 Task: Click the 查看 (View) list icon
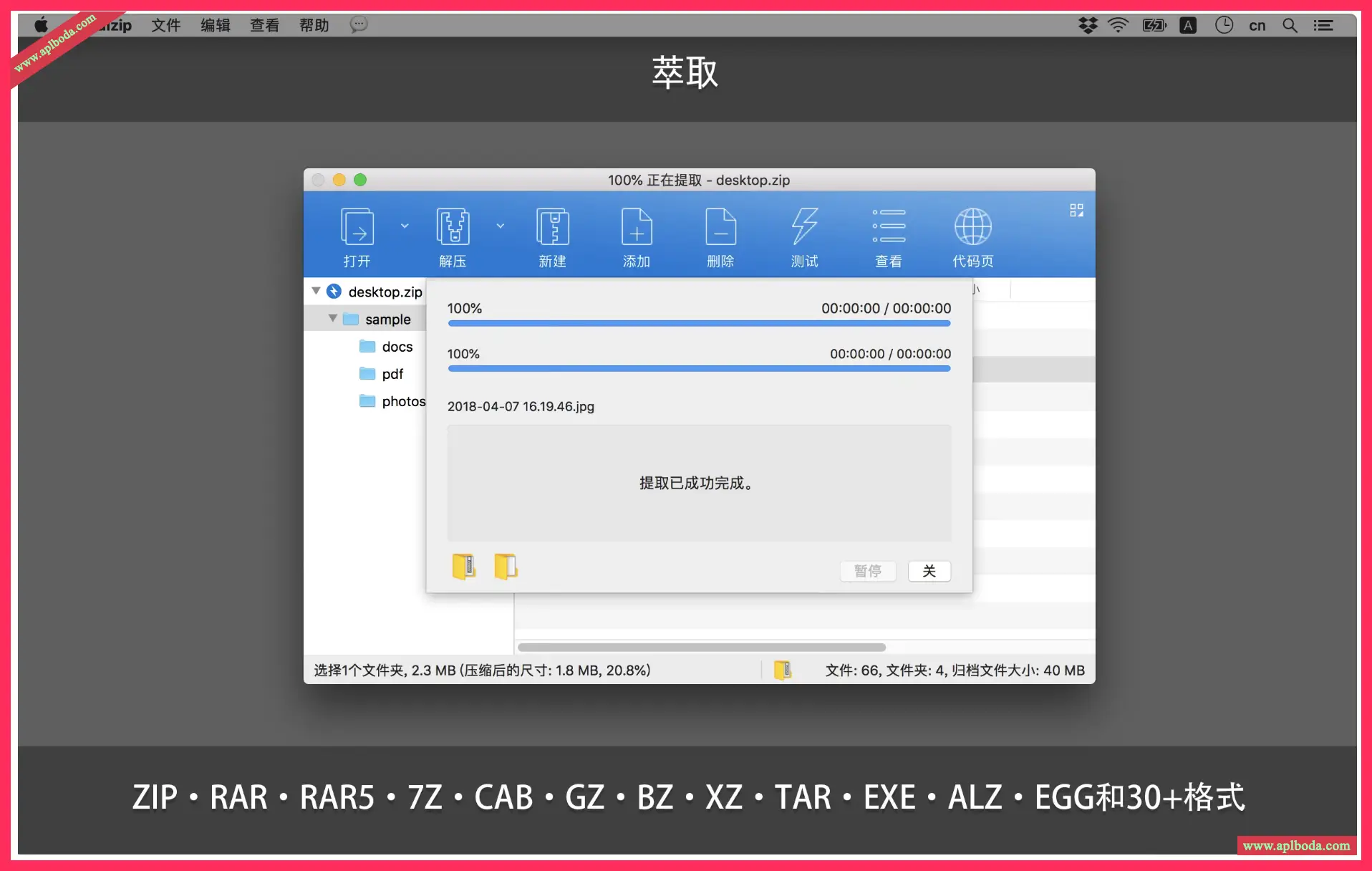pyautogui.click(x=889, y=228)
